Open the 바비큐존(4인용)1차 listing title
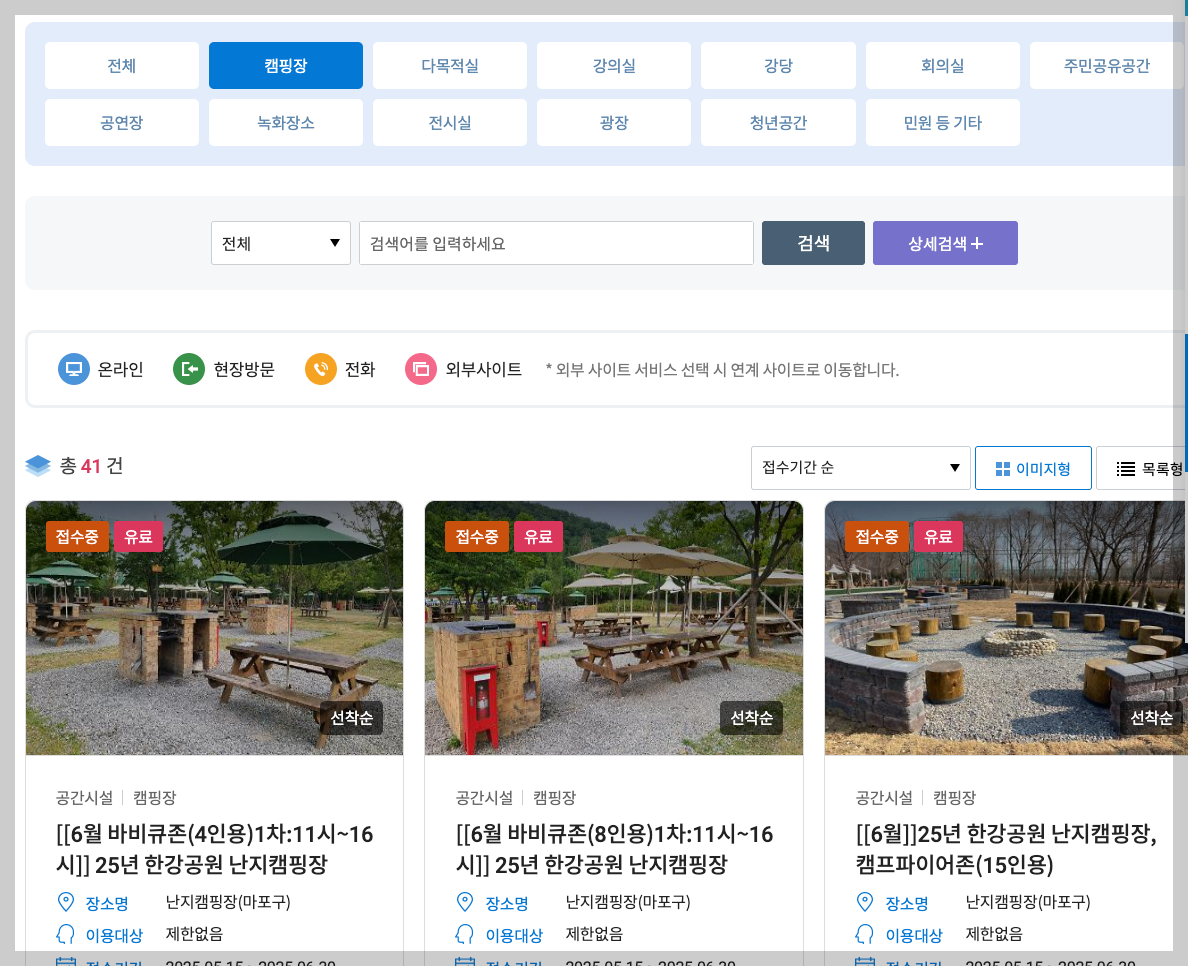Viewport: 1188px width, 966px height. pyautogui.click(x=214, y=849)
